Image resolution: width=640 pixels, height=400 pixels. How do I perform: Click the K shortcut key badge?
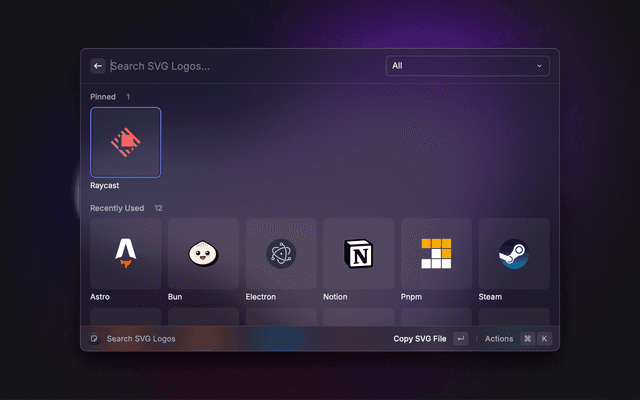click(x=545, y=339)
